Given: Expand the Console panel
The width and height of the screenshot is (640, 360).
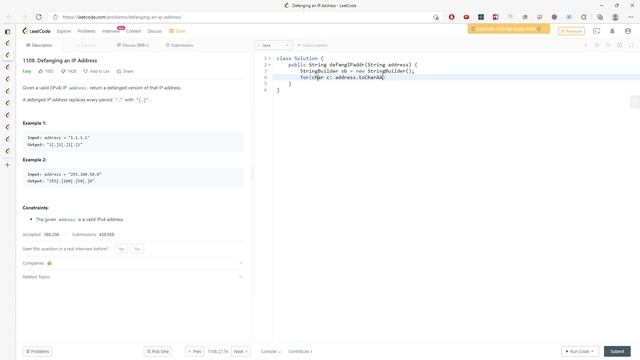Looking at the screenshot, I should coord(271,351).
